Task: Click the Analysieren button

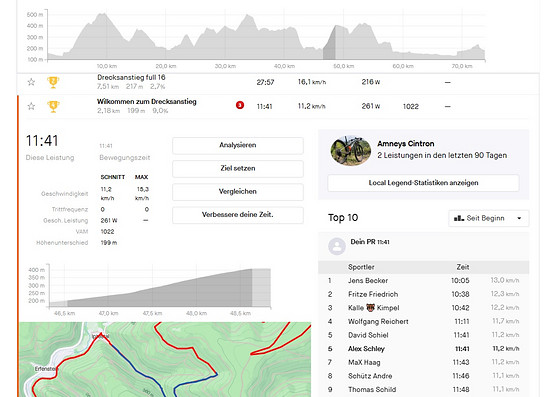Action: click(238, 145)
